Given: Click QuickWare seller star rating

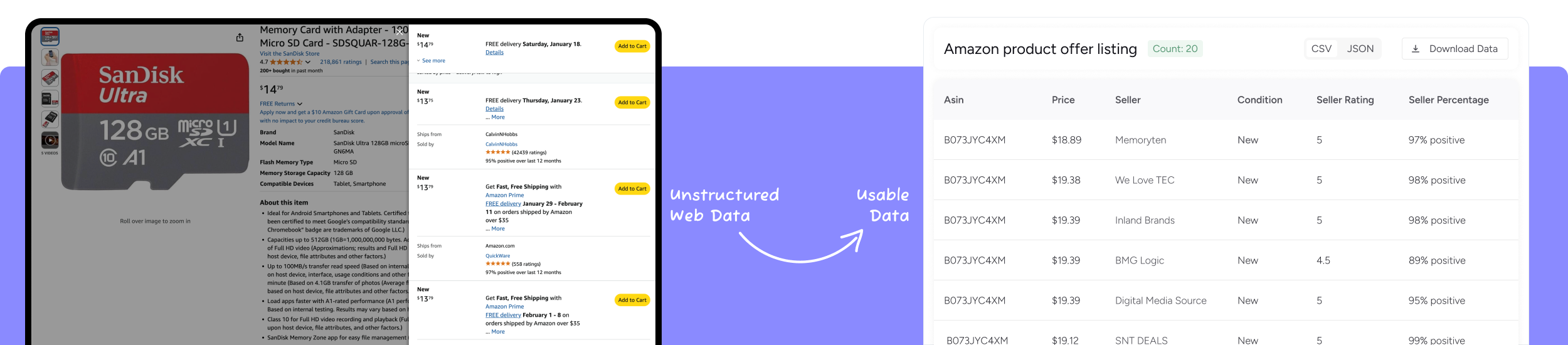Looking at the screenshot, I should 497,264.
